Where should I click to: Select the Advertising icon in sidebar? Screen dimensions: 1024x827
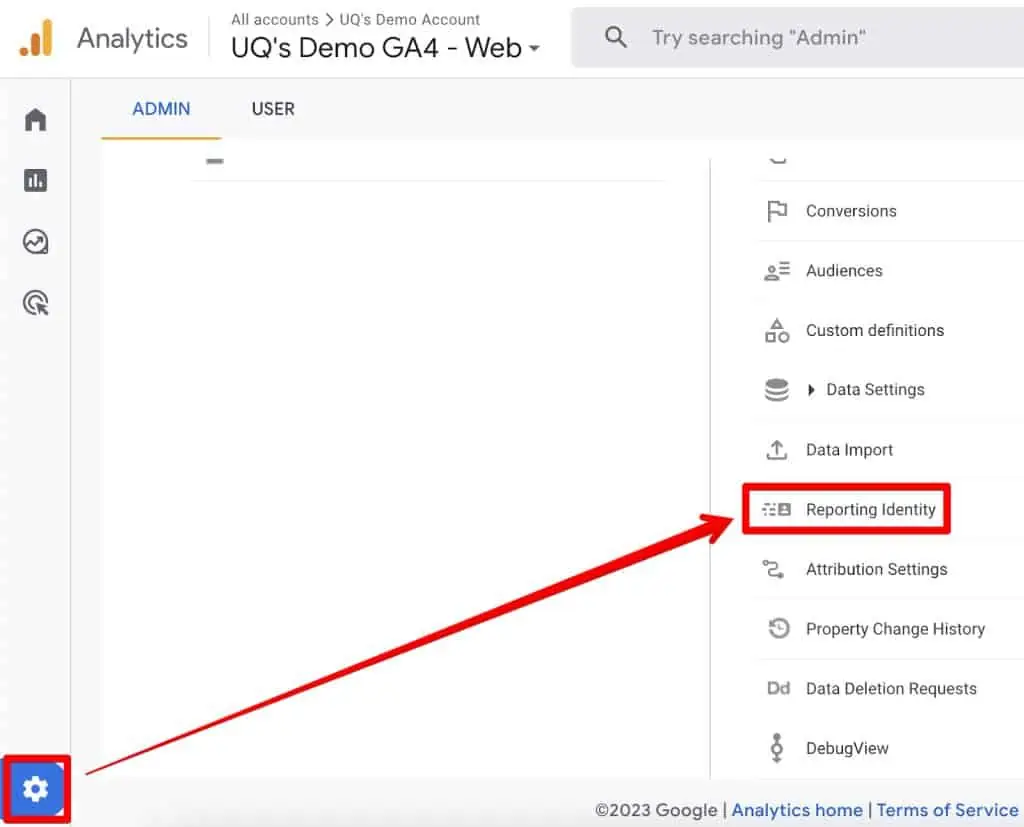coord(35,303)
